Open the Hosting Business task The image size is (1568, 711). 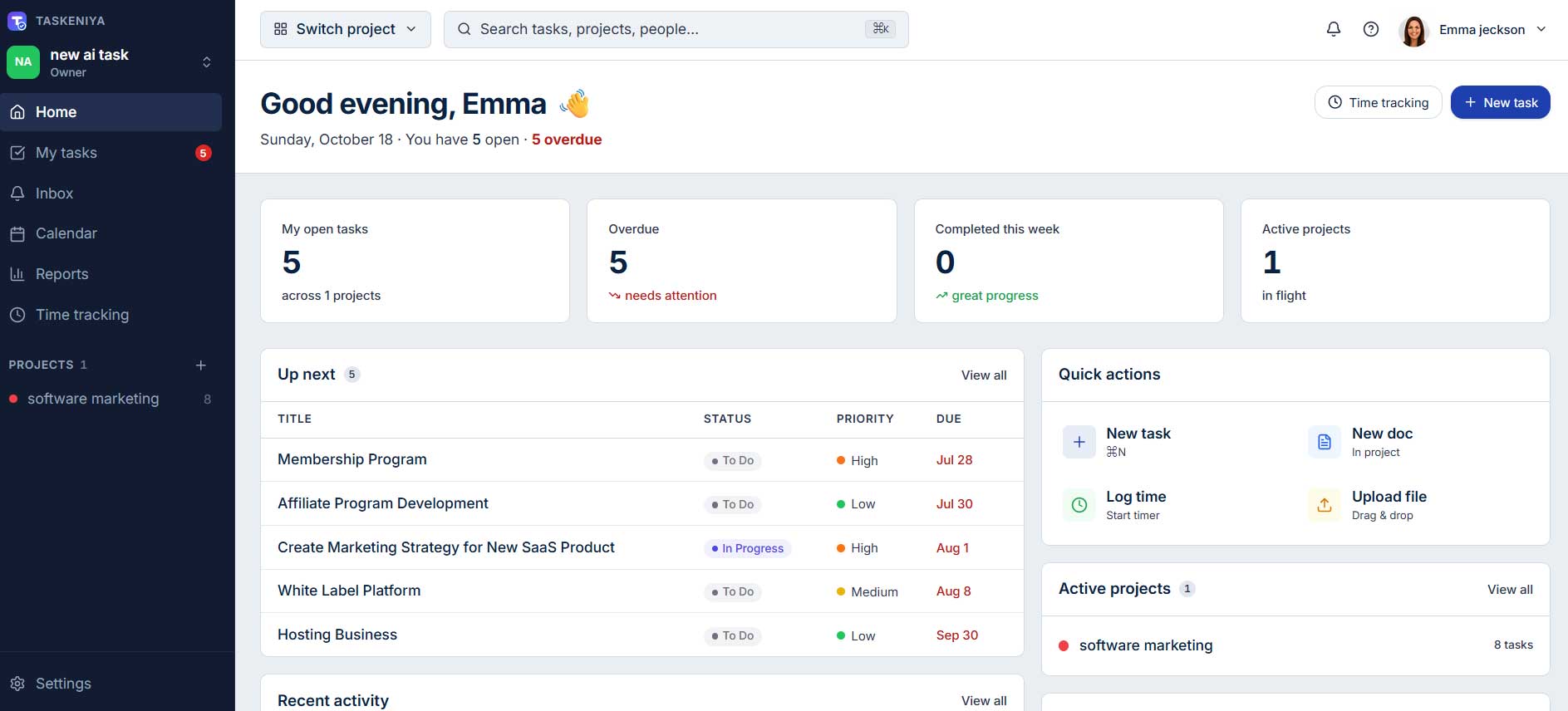click(337, 635)
